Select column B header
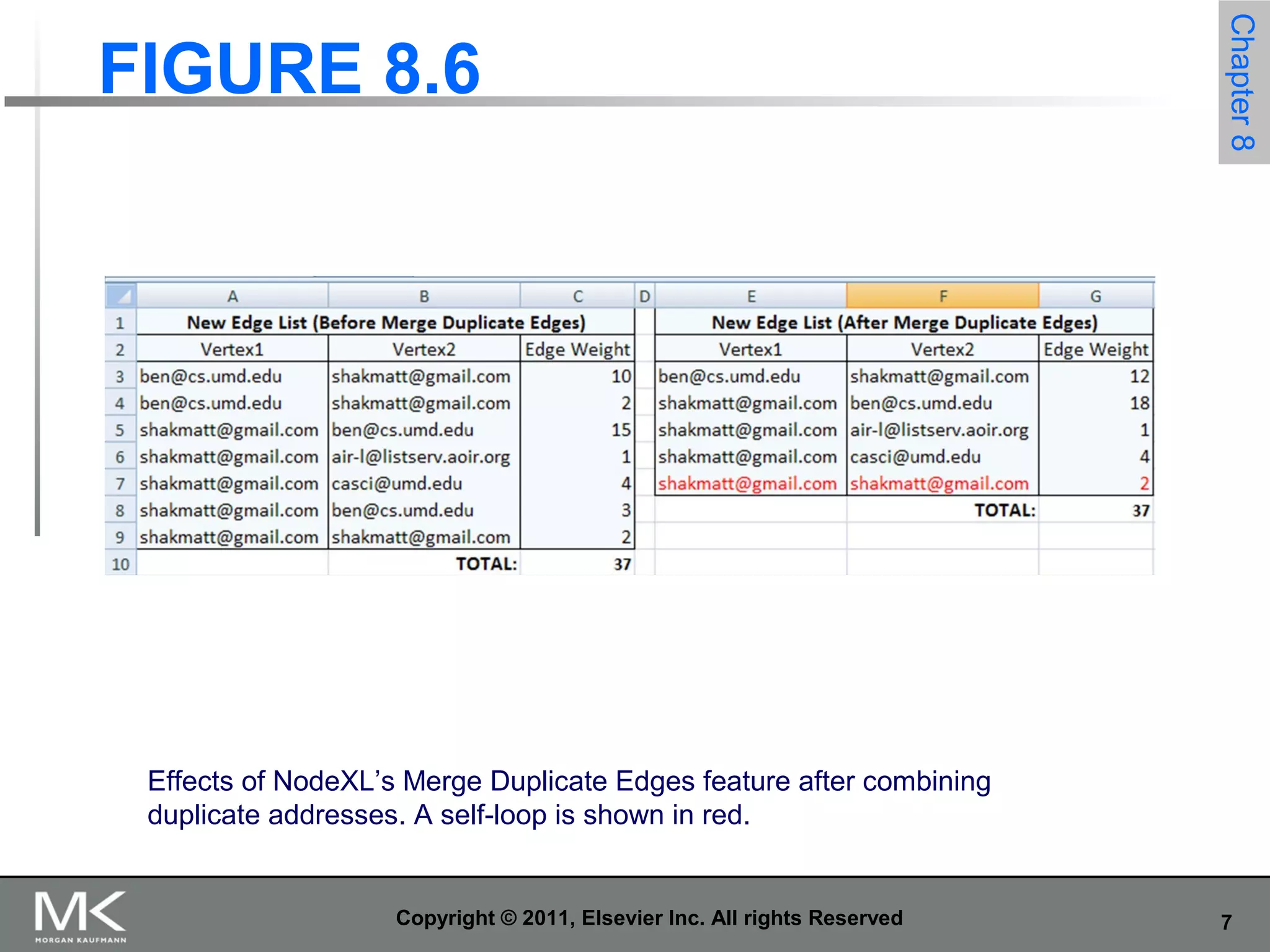 424,296
